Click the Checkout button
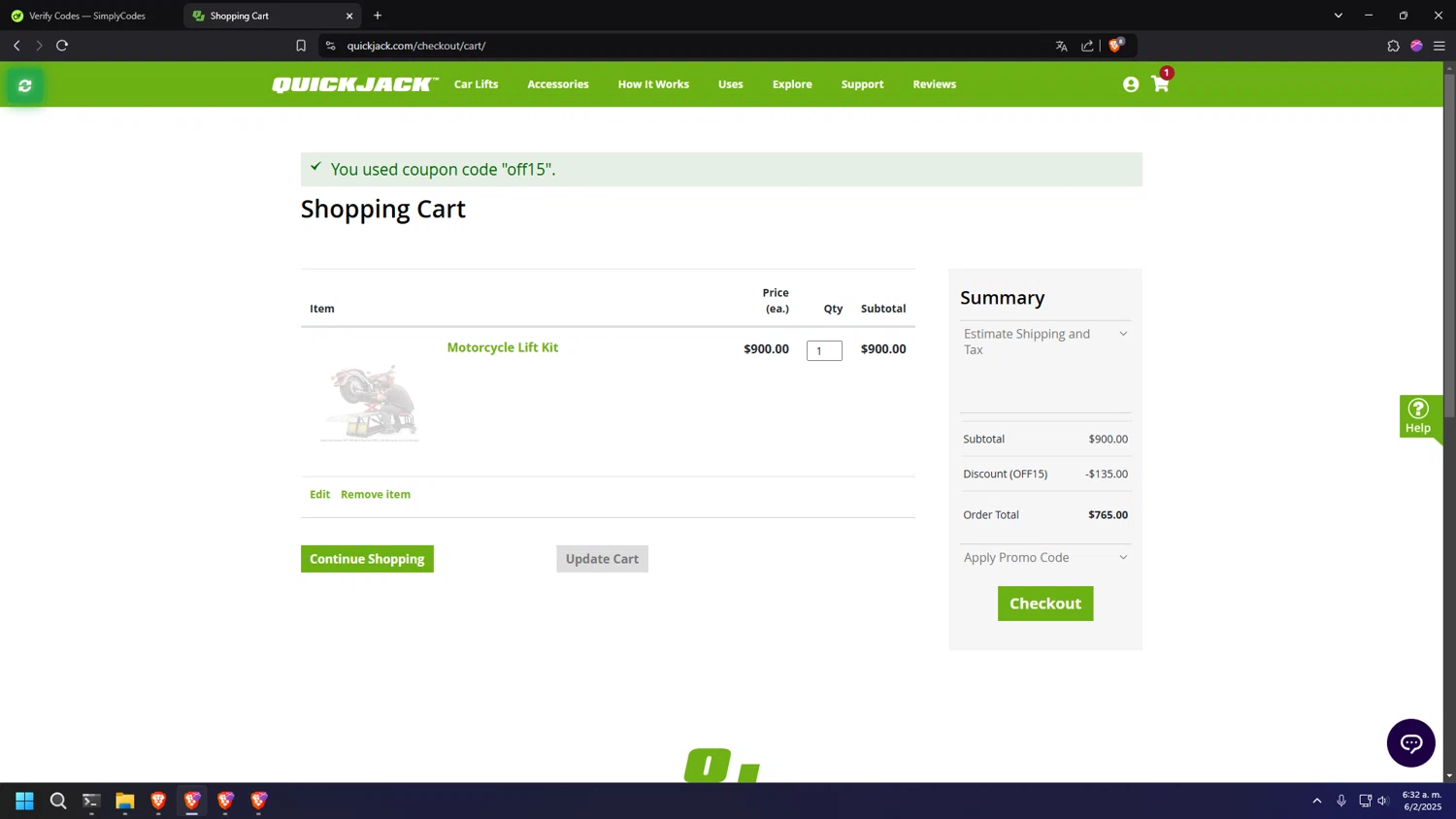Screen dimensions: 1456x819 [x=1045, y=604]
